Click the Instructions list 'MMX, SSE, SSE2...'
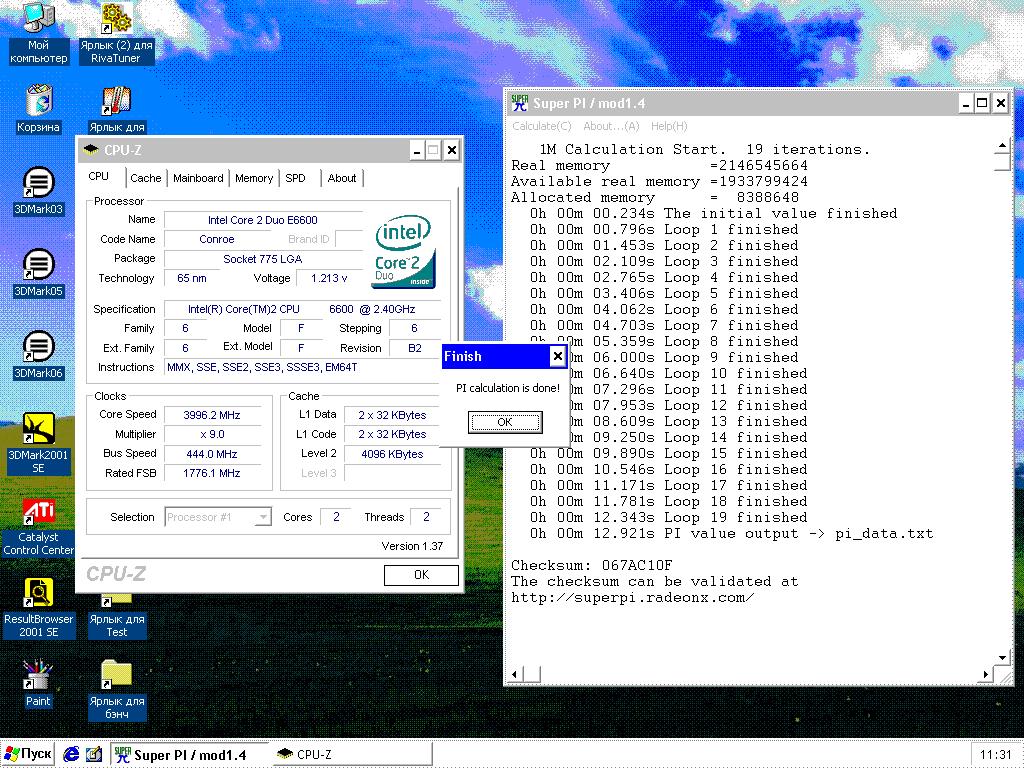The image size is (1024, 768). (x=302, y=367)
